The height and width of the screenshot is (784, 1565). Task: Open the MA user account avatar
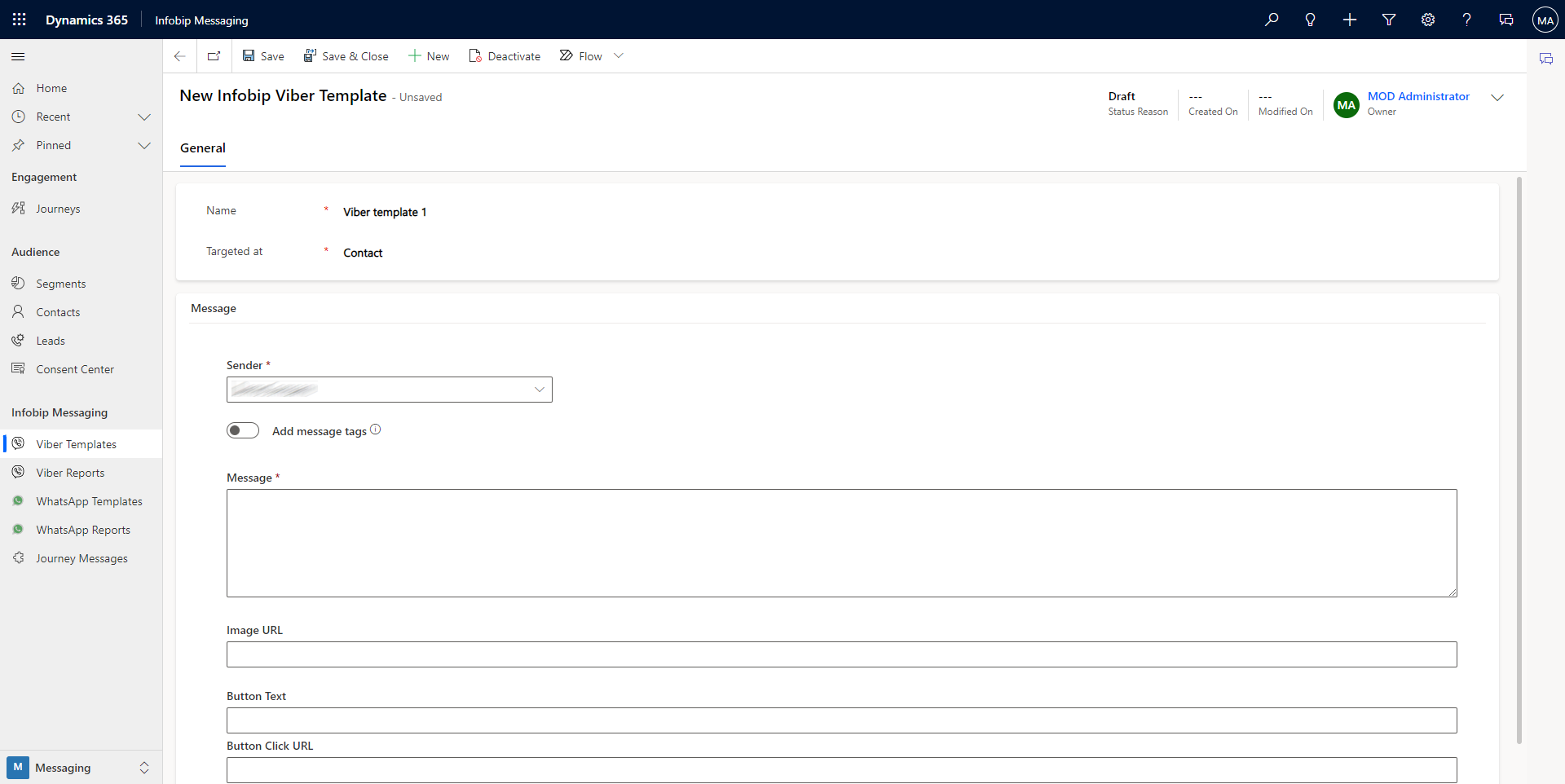[1545, 20]
